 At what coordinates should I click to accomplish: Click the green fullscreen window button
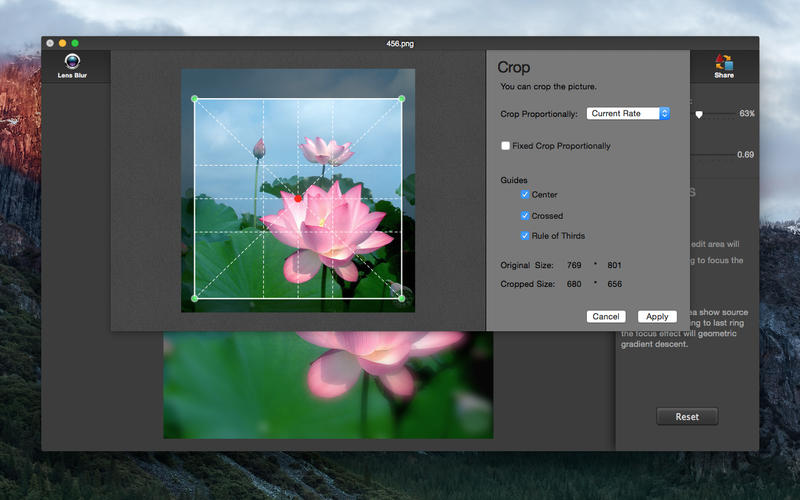coord(75,43)
